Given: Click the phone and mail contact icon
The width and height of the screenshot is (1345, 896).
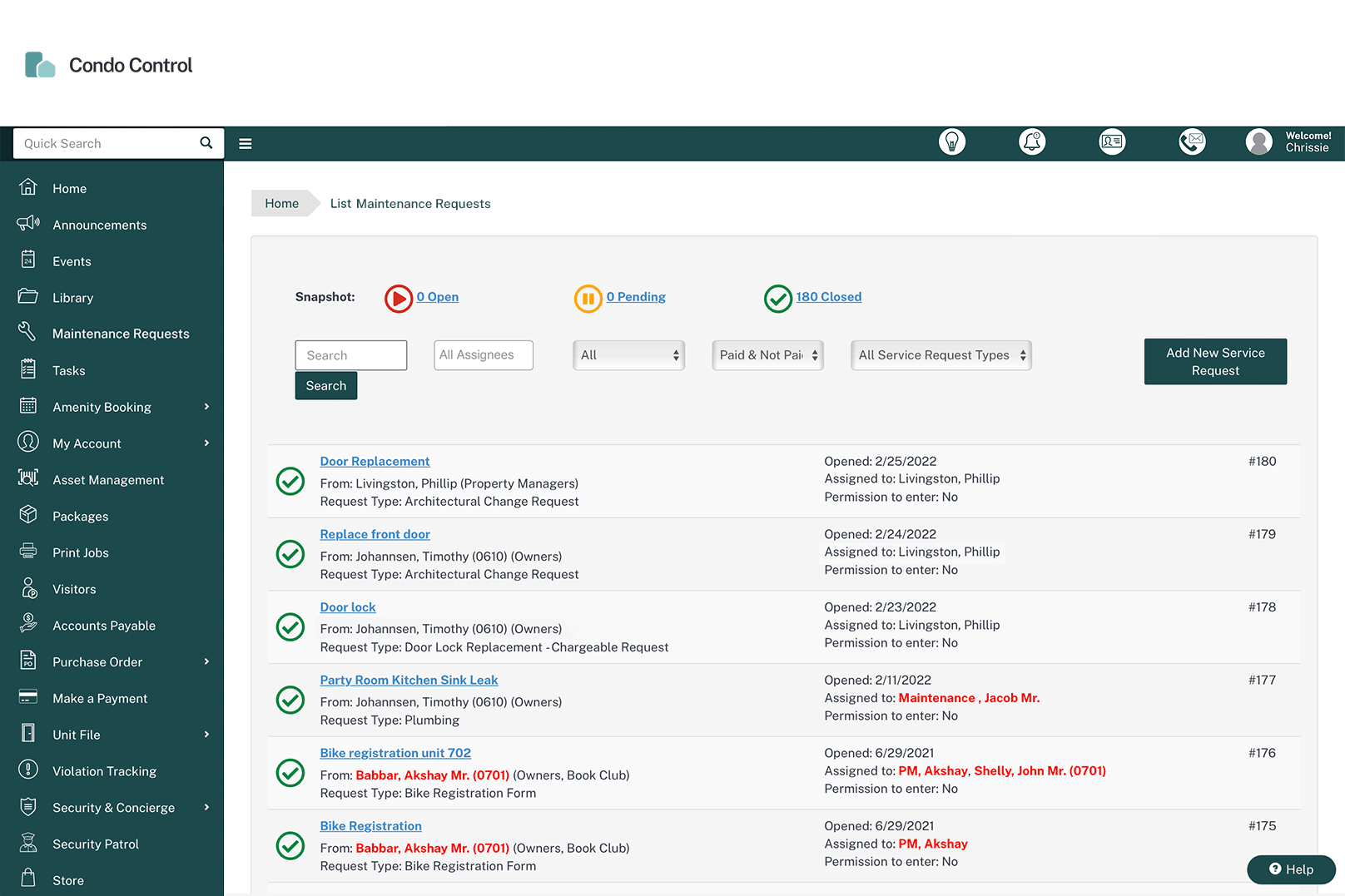Looking at the screenshot, I should [1192, 142].
